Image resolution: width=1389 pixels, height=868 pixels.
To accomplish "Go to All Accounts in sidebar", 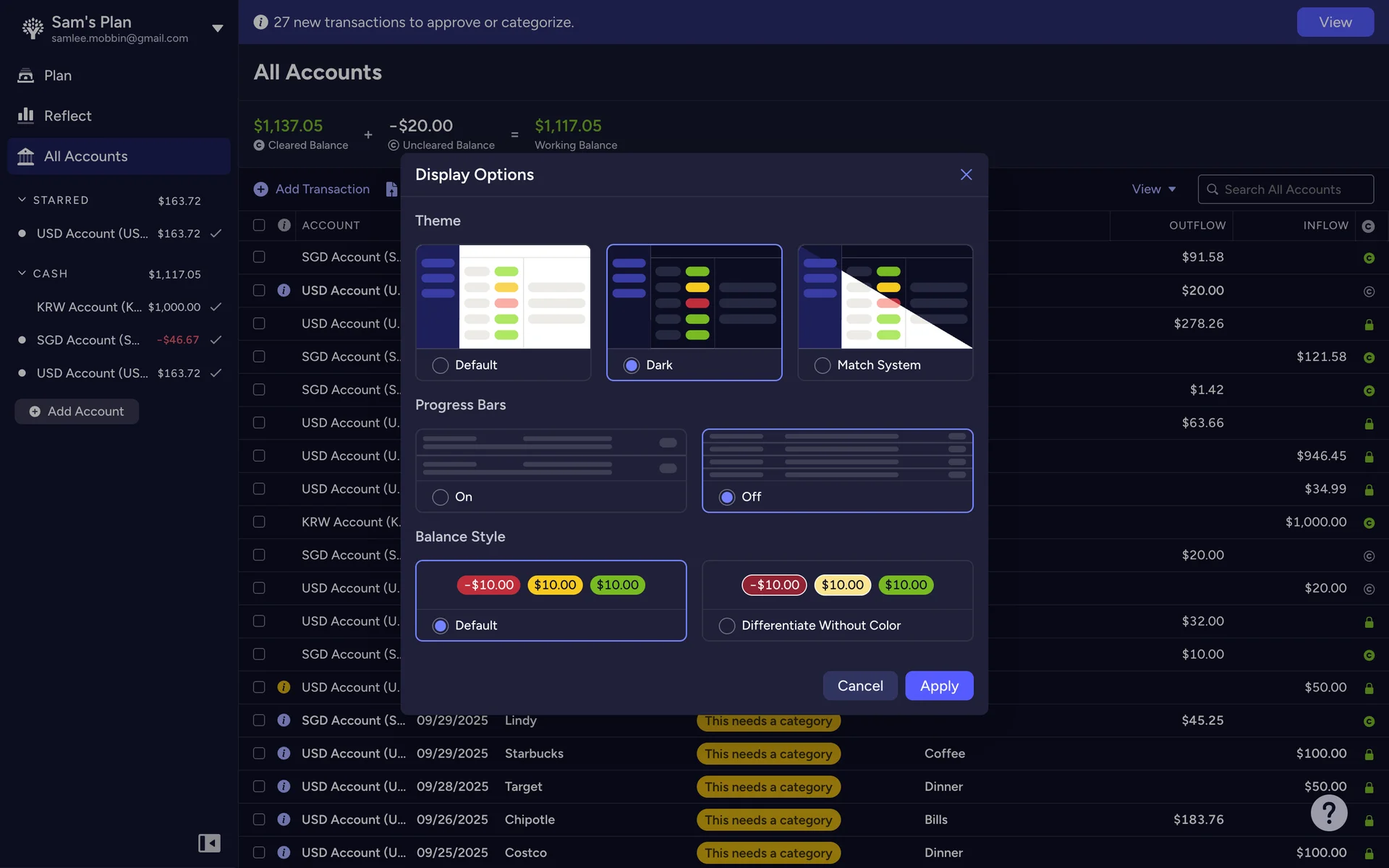I will [85, 156].
